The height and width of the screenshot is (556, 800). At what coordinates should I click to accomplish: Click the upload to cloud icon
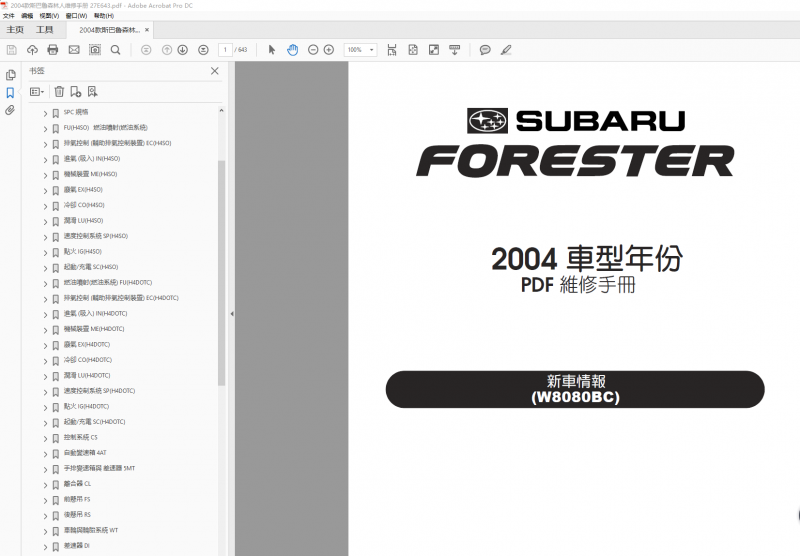coord(32,50)
